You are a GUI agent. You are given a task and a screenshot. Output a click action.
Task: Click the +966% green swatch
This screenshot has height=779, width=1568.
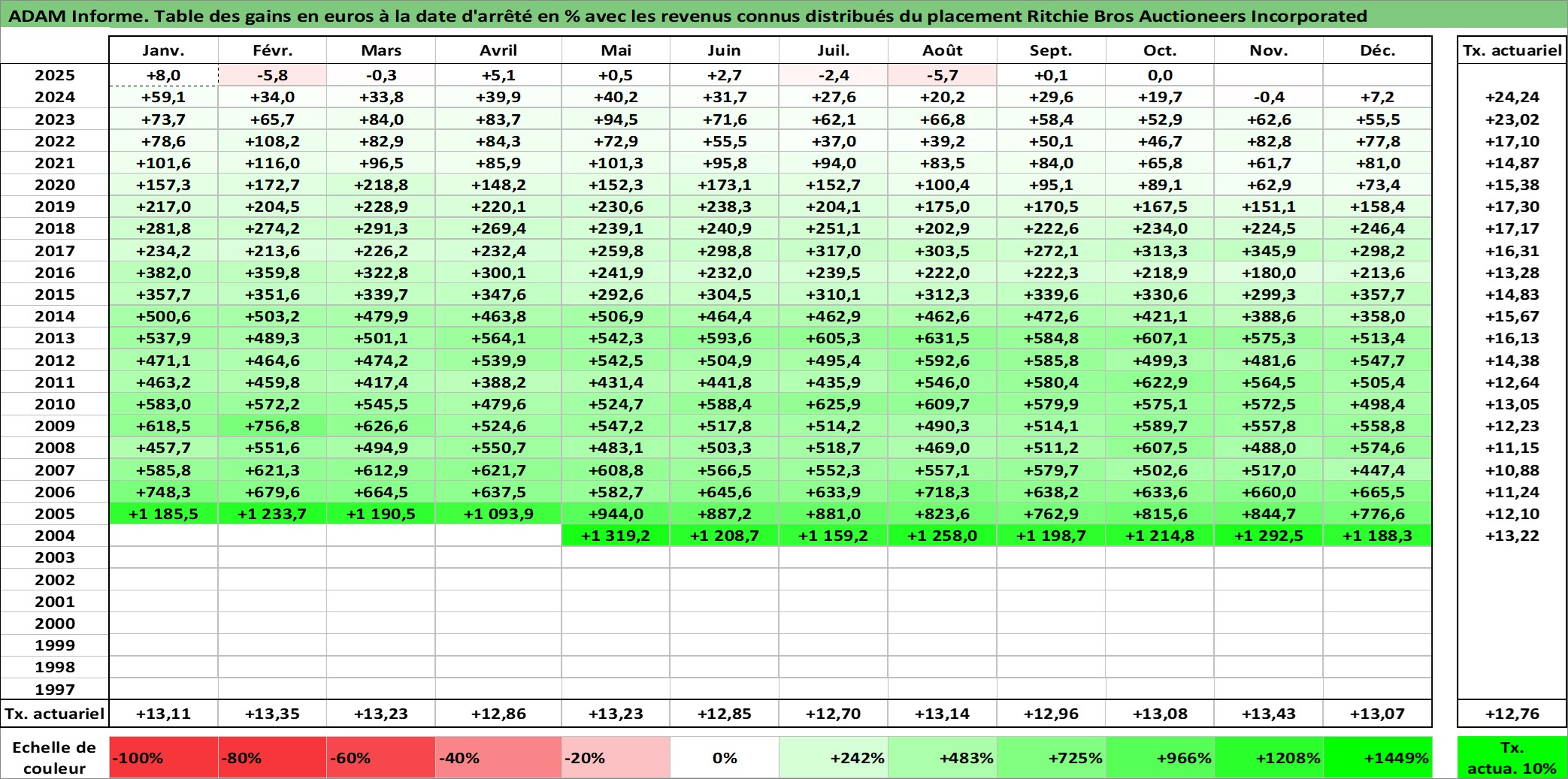[1160, 757]
